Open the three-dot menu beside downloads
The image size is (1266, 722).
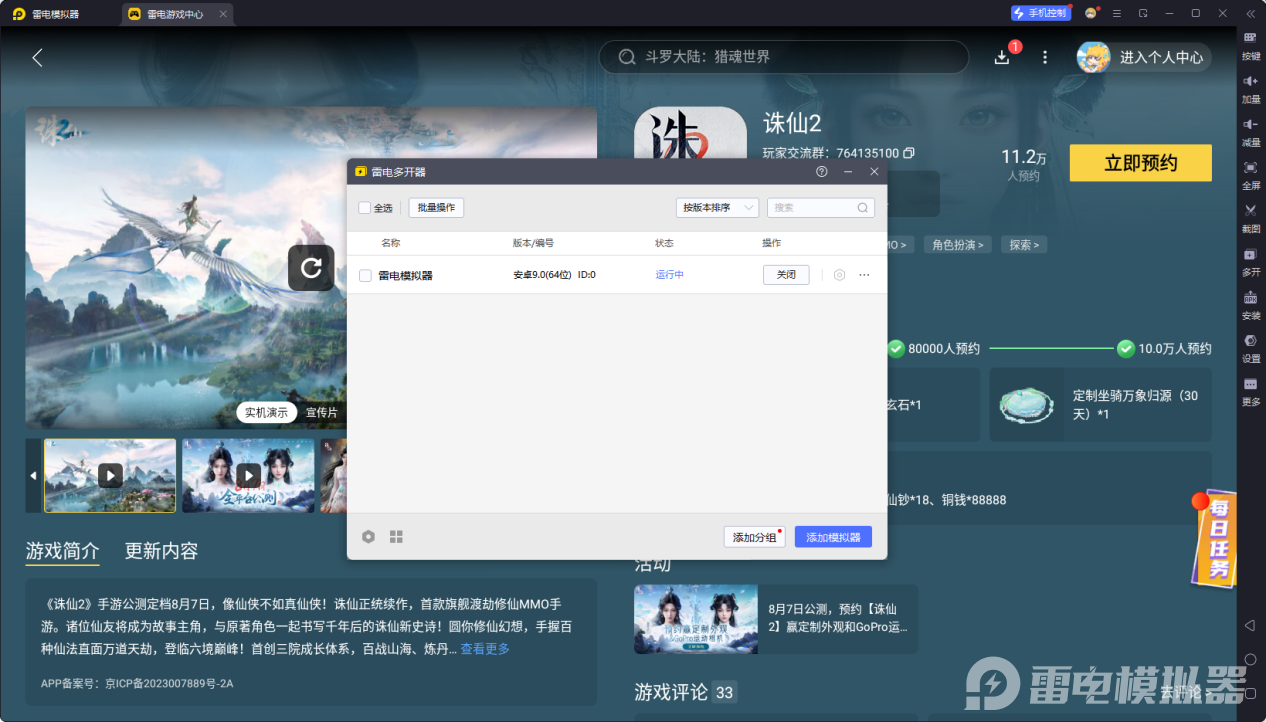click(x=1045, y=57)
